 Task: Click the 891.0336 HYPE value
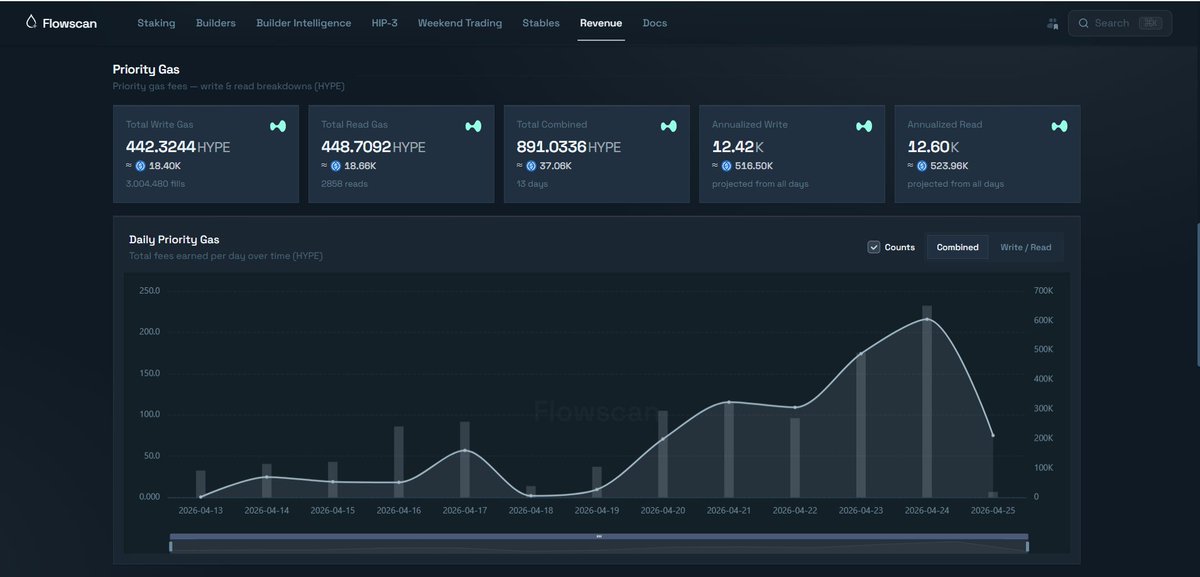pos(569,147)
